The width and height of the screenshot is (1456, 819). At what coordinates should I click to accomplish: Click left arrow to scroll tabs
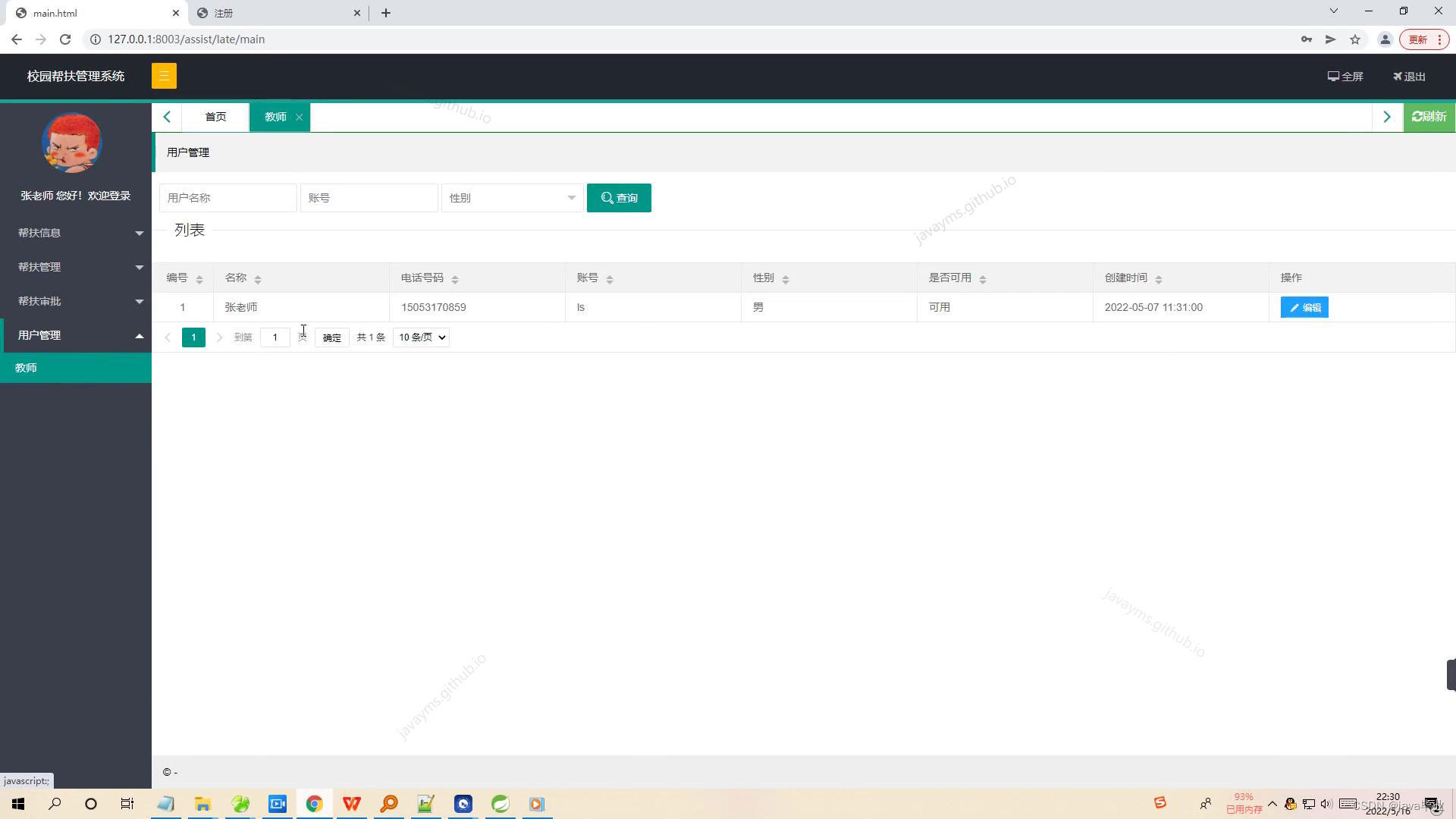(x=167, y=116)
